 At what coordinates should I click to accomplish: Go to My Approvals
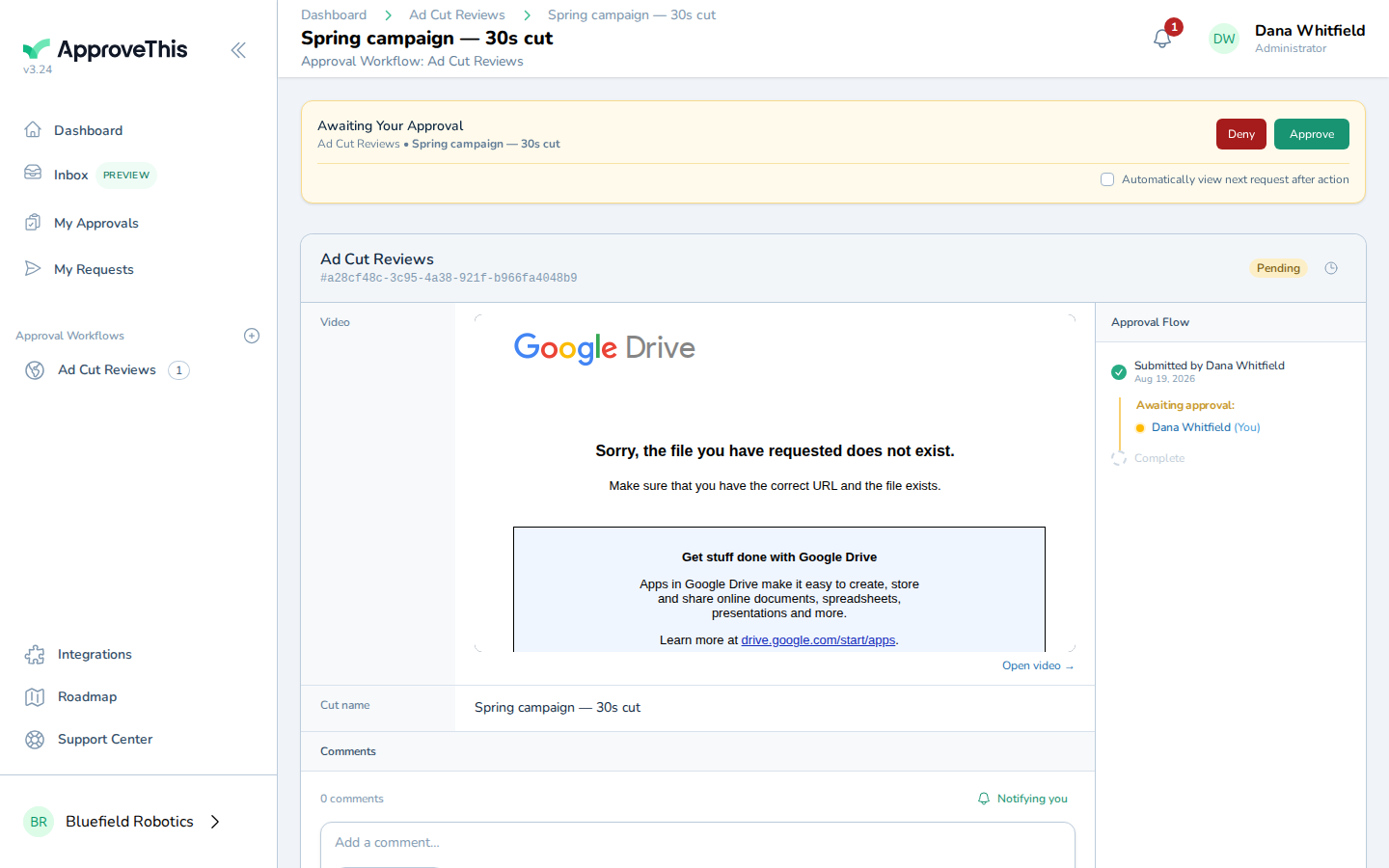pos(96,223)
